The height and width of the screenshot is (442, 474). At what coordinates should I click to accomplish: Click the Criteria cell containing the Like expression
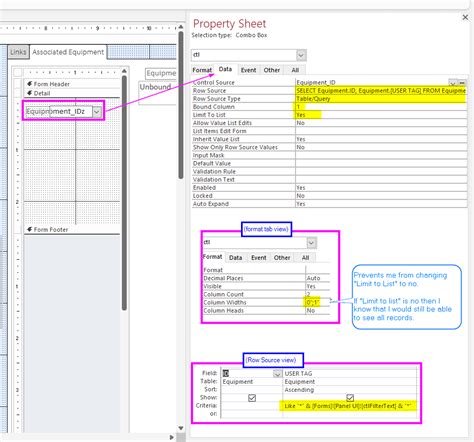pos(349,406)
